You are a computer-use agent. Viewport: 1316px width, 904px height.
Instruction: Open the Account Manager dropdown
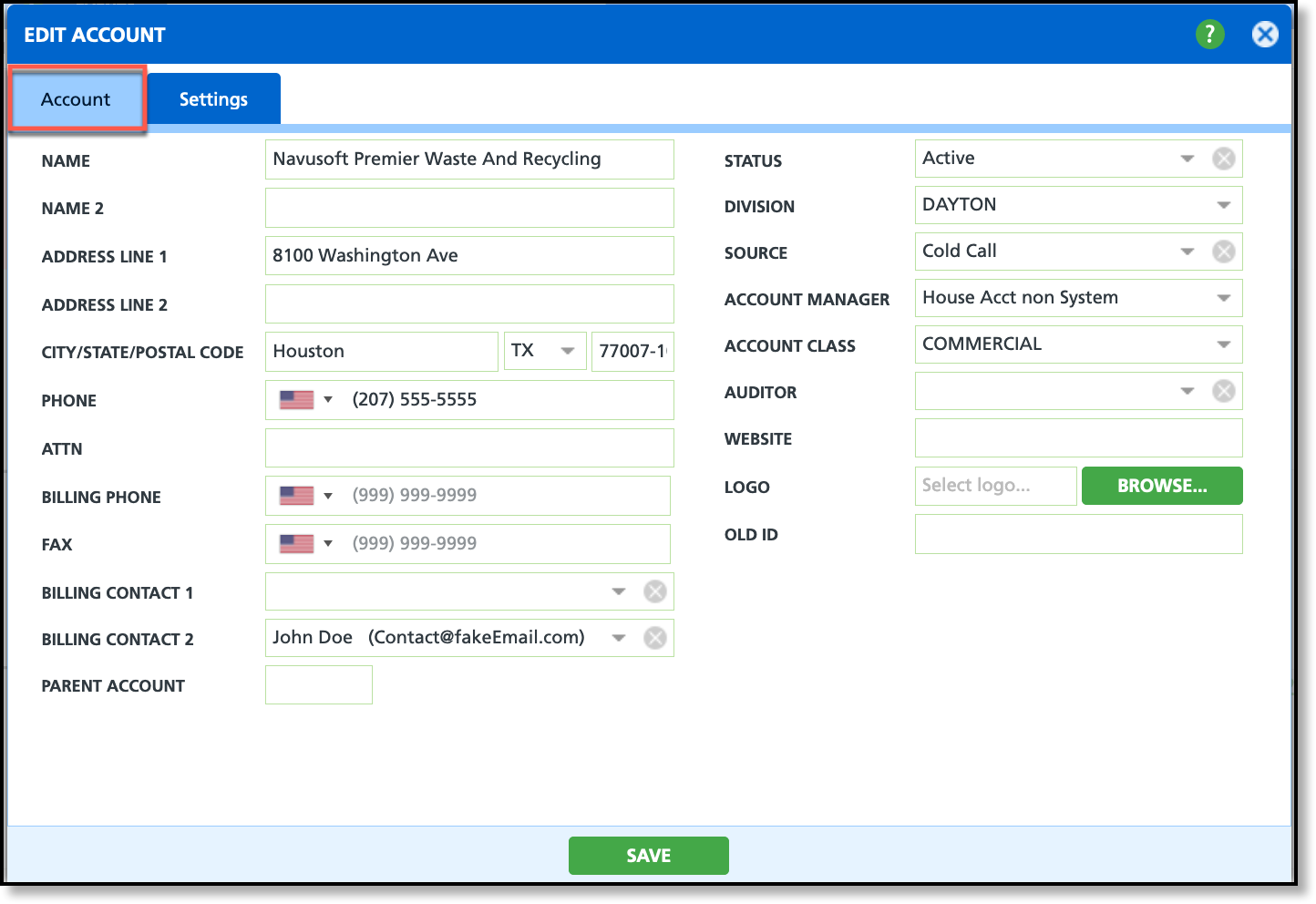coord(1223,298)
